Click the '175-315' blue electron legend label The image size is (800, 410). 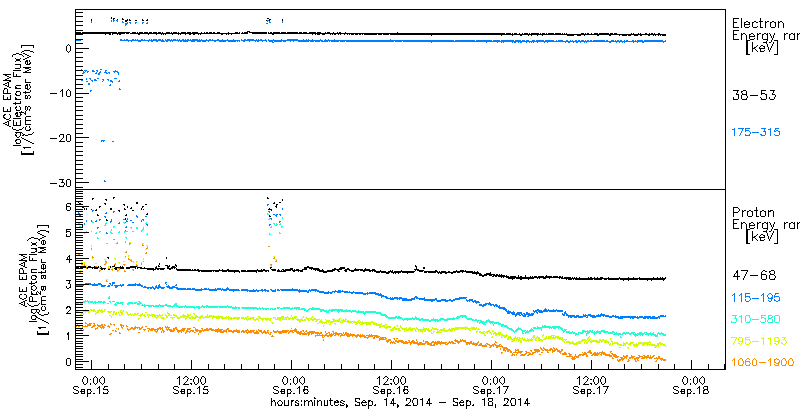[x=756, y=133]
